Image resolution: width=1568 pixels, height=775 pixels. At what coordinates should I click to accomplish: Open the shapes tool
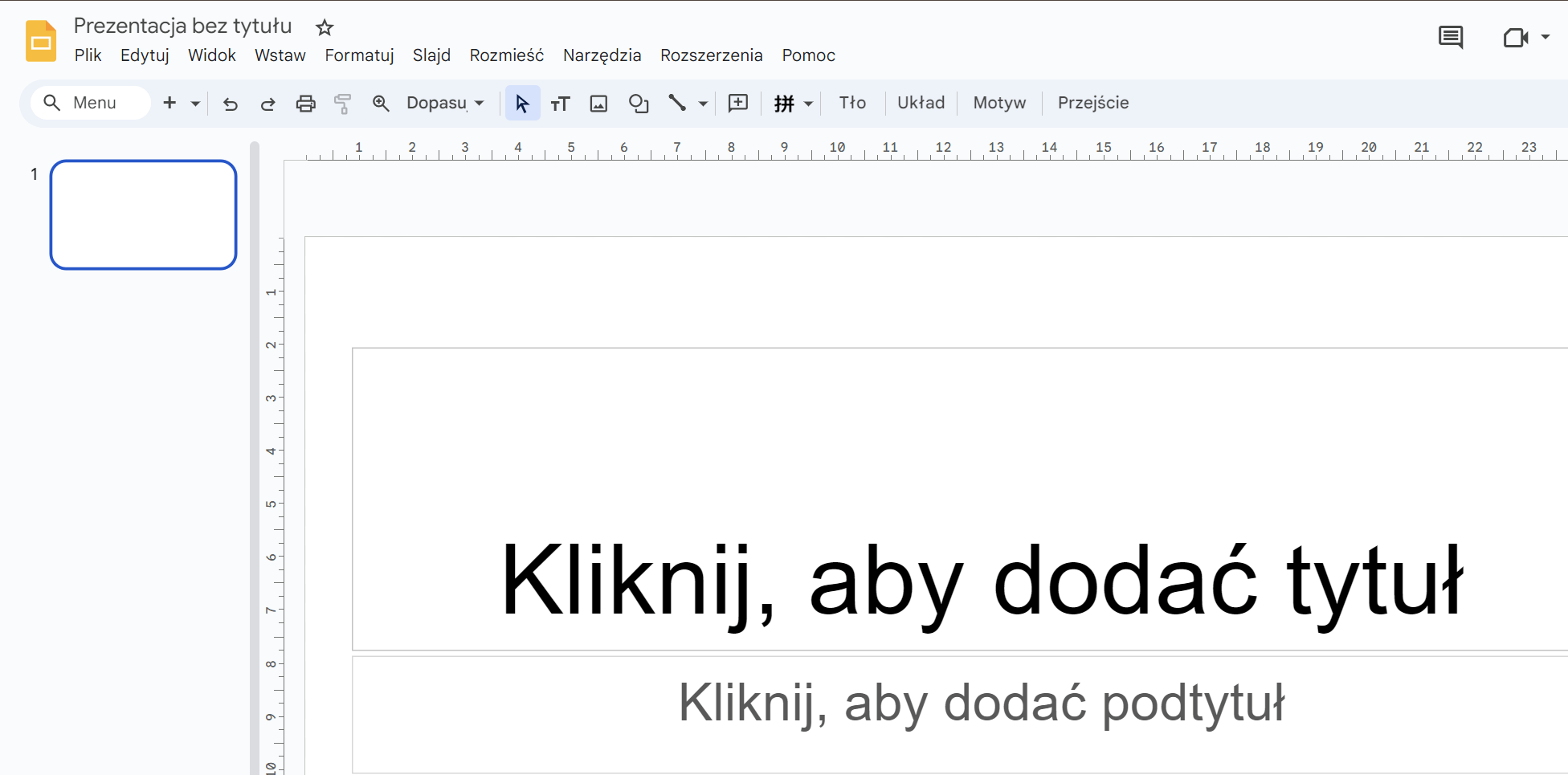pos(639,104)
